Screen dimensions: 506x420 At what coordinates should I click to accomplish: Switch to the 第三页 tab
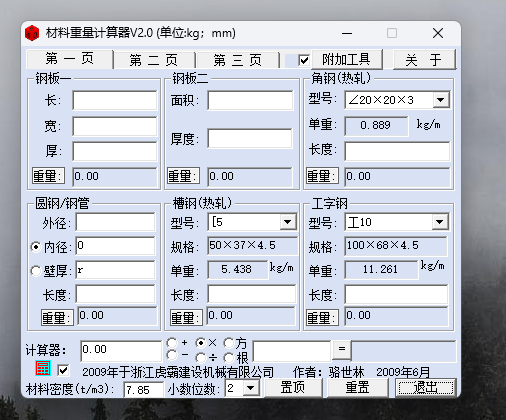pyautogui.click(x=238, y=60)
